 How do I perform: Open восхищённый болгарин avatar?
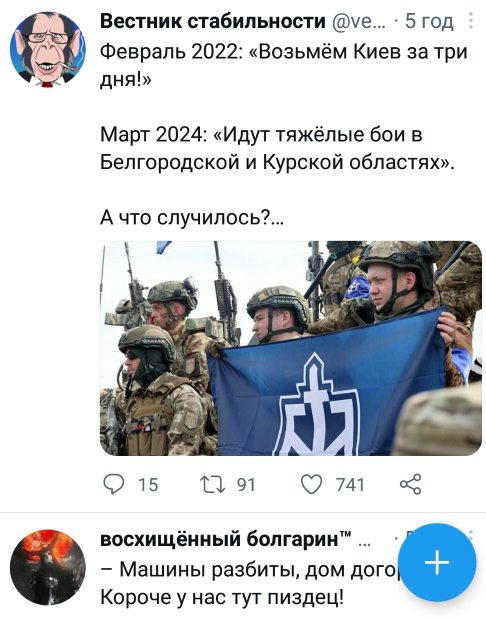pos(48,568)
